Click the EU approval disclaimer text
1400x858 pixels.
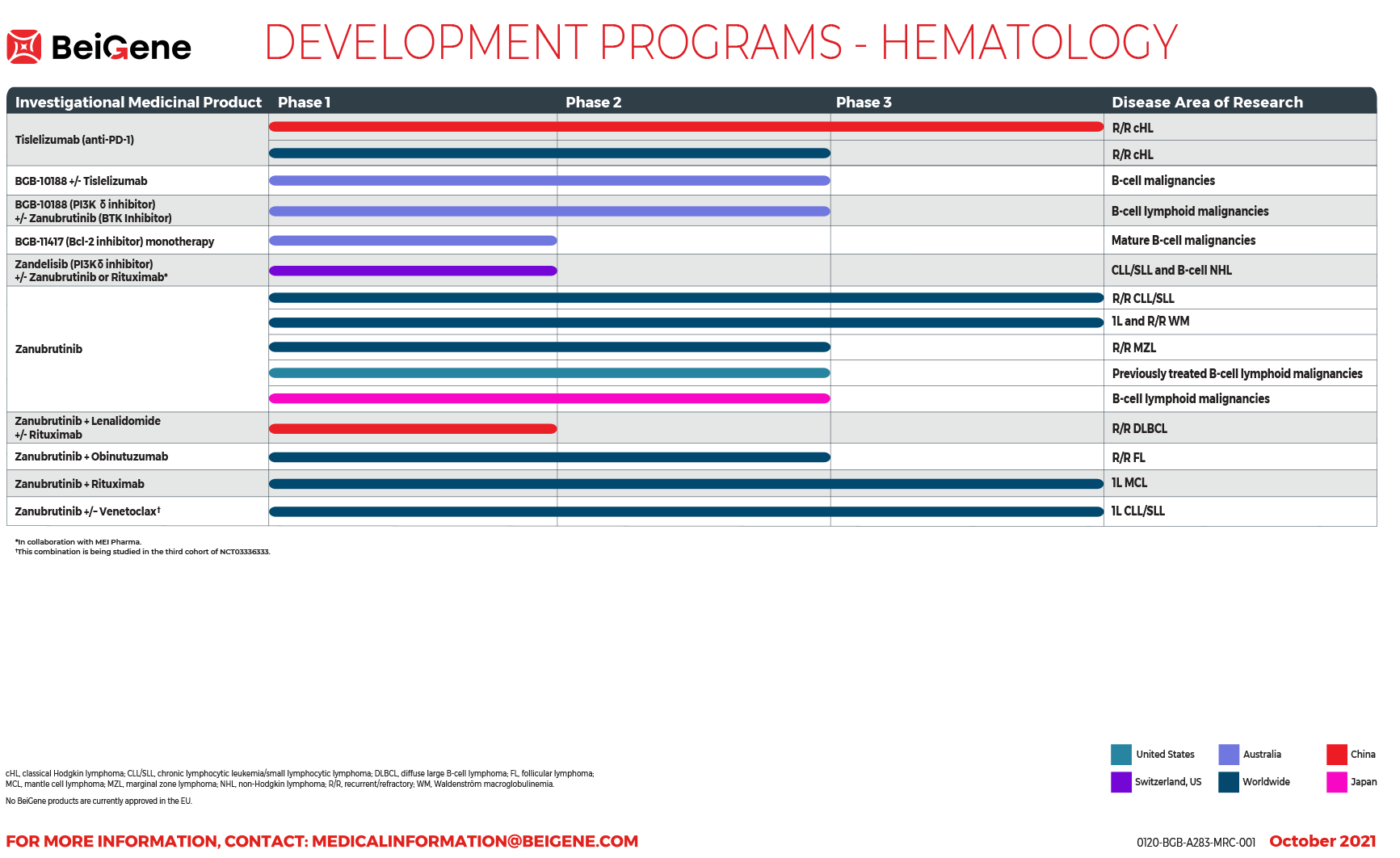[x=99, y=801]
